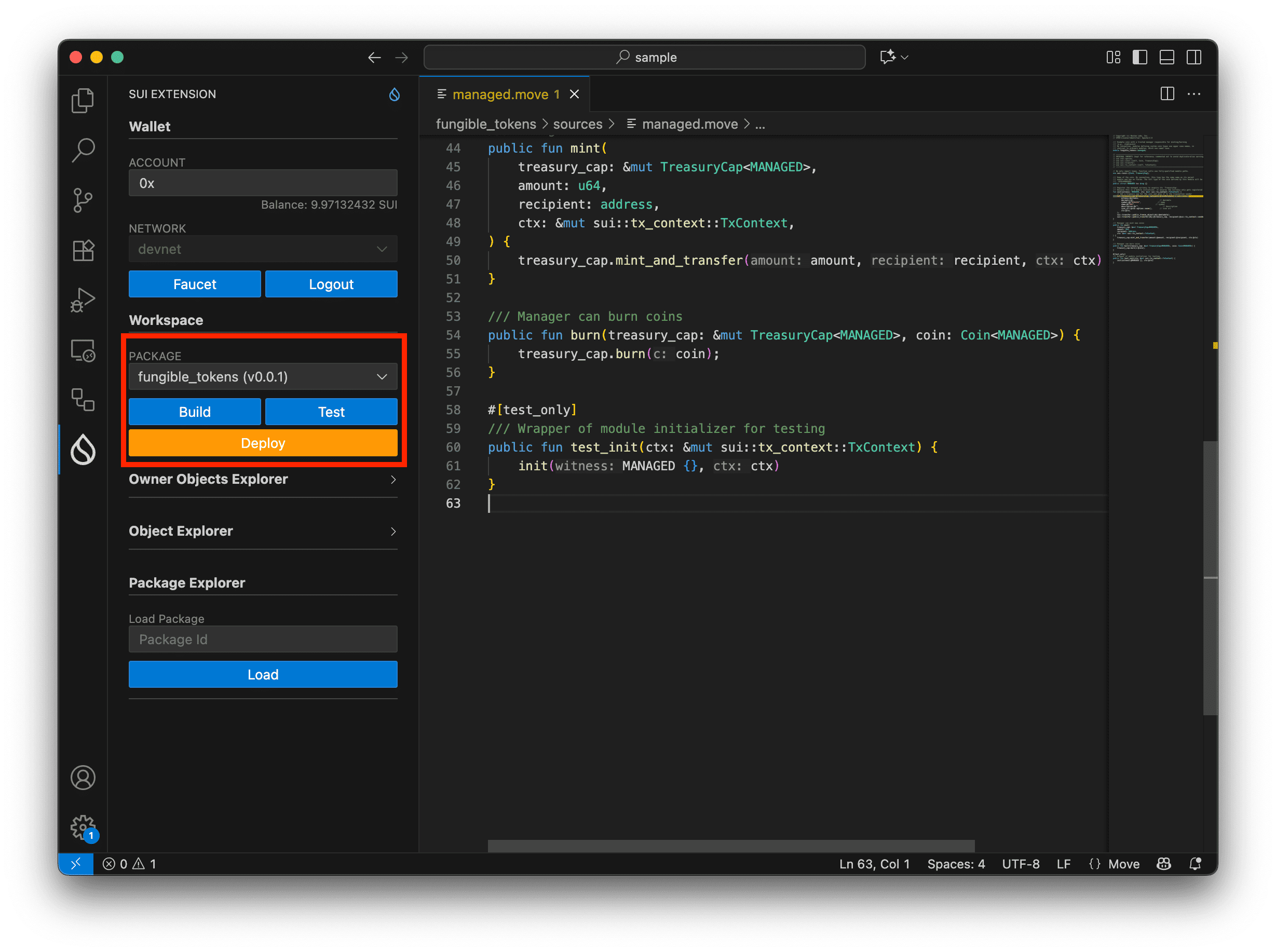
Task: Open the fungible_tokens package dropdown
Action: pos(263,377)
